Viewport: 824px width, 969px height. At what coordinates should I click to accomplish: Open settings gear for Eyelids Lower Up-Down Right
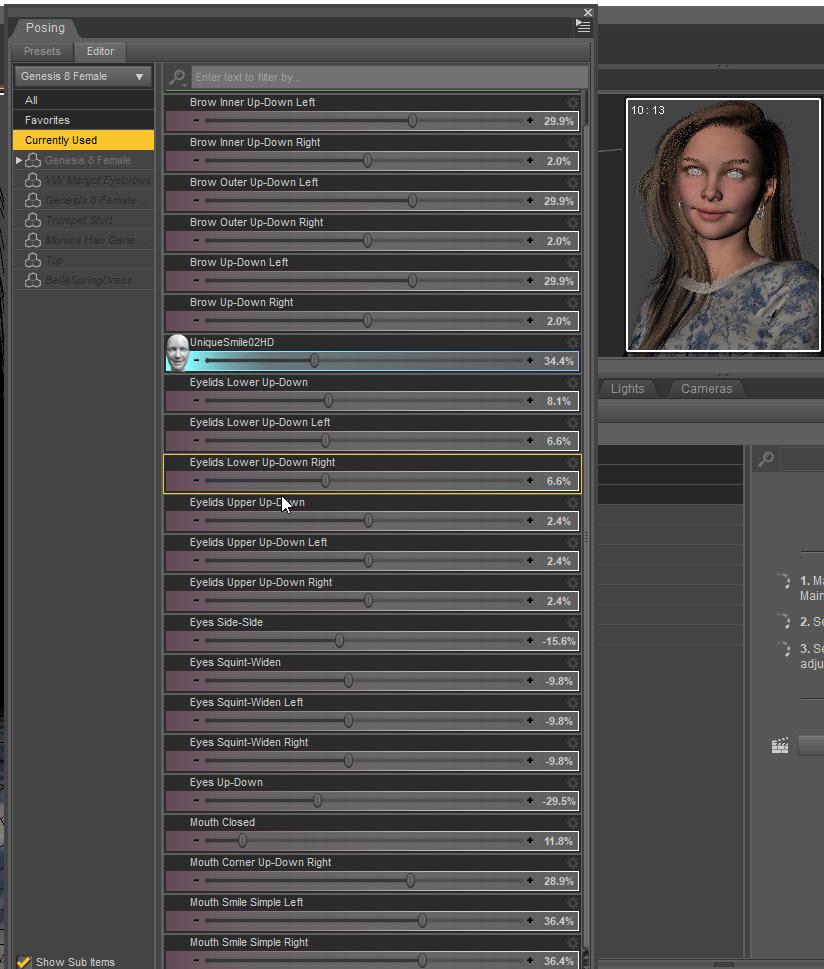click(x=572, y=463)
